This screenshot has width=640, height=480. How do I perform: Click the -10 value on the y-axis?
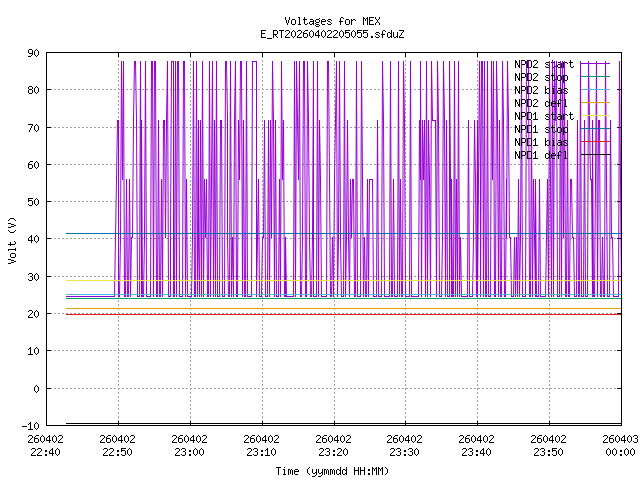coord(30,425)
